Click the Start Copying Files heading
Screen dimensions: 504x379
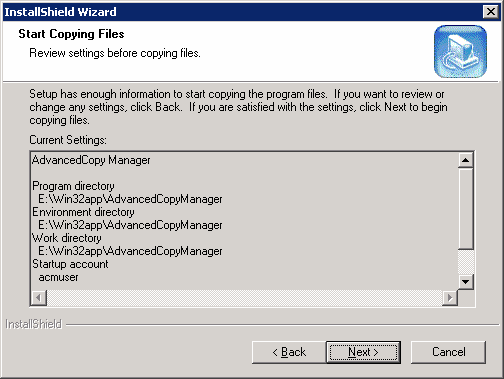pyautogui.click(x=71, y=34)
